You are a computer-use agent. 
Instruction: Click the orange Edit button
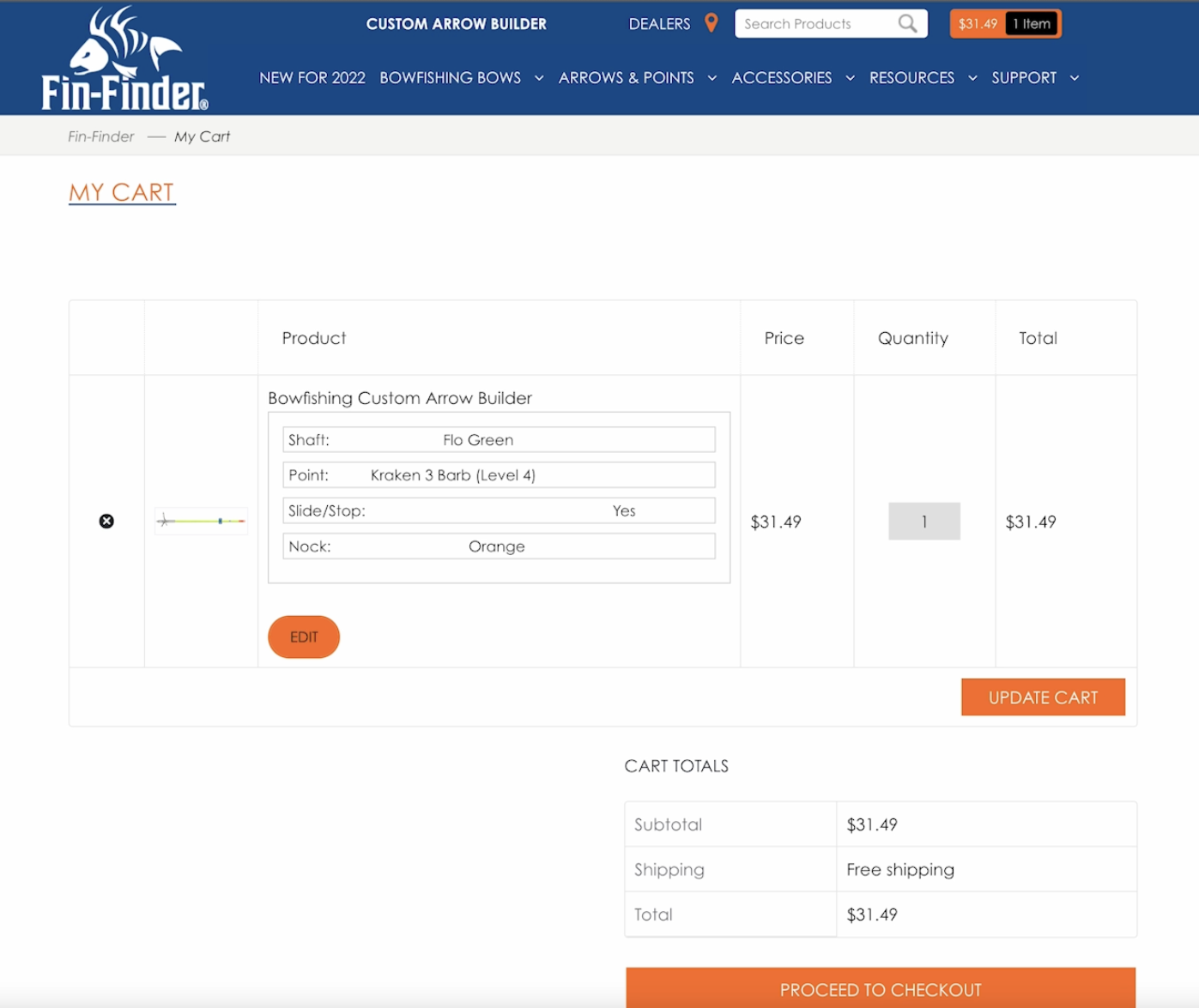point(304,637)
